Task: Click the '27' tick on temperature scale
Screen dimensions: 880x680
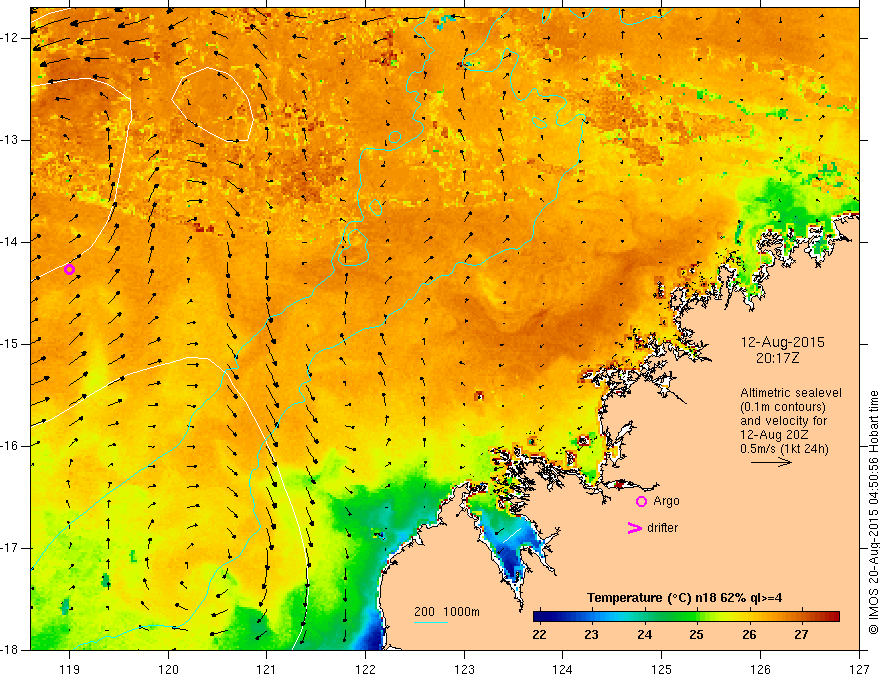Action: [x=801, y=635]
